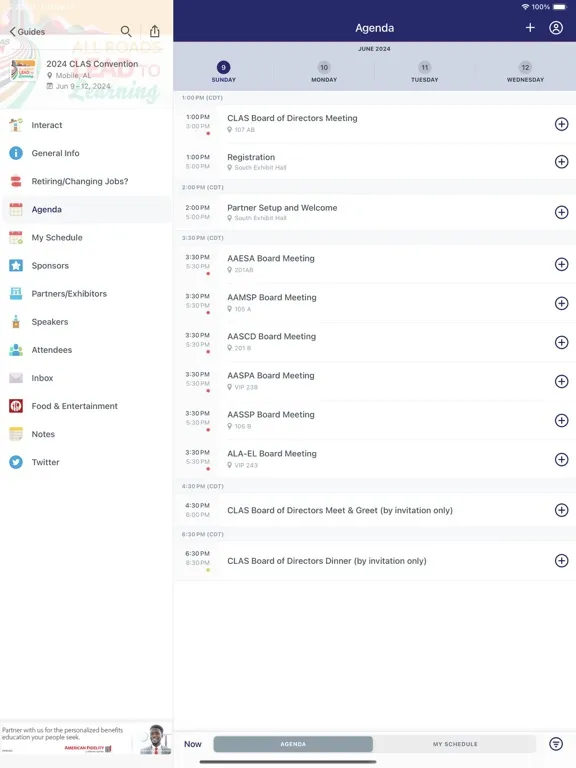Open AAMSP Board Meeting title
The image size is (576, 768).
[272, 297]
